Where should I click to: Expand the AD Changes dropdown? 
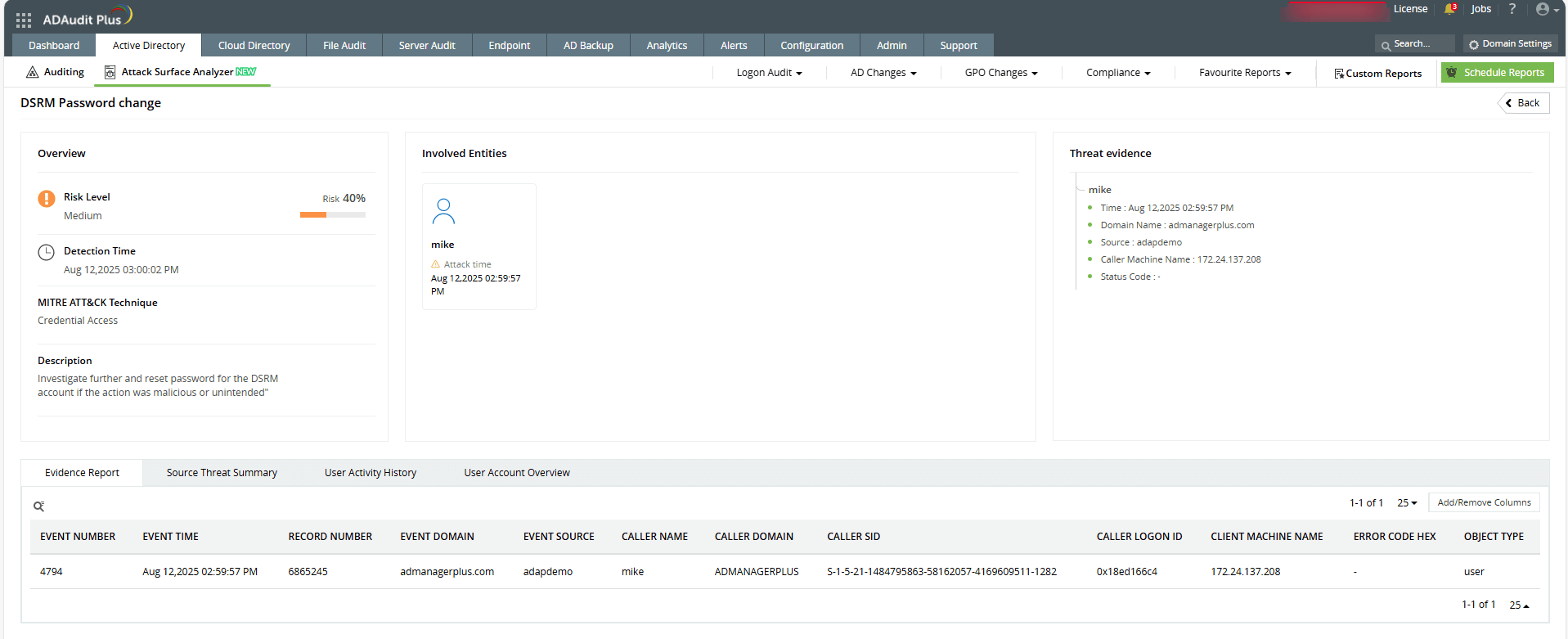tap(883, 73)
